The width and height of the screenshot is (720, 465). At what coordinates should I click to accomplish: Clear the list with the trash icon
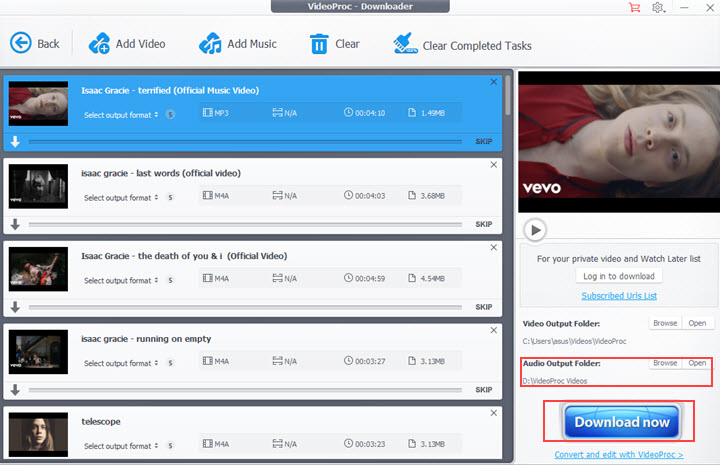pyautogui.click(x=334, y=44)
